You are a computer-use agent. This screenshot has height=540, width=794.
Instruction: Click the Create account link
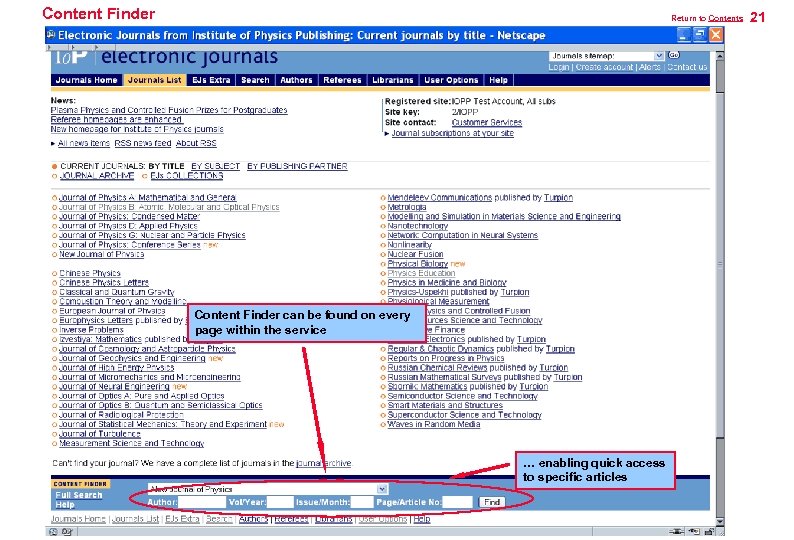coord(604,67)
